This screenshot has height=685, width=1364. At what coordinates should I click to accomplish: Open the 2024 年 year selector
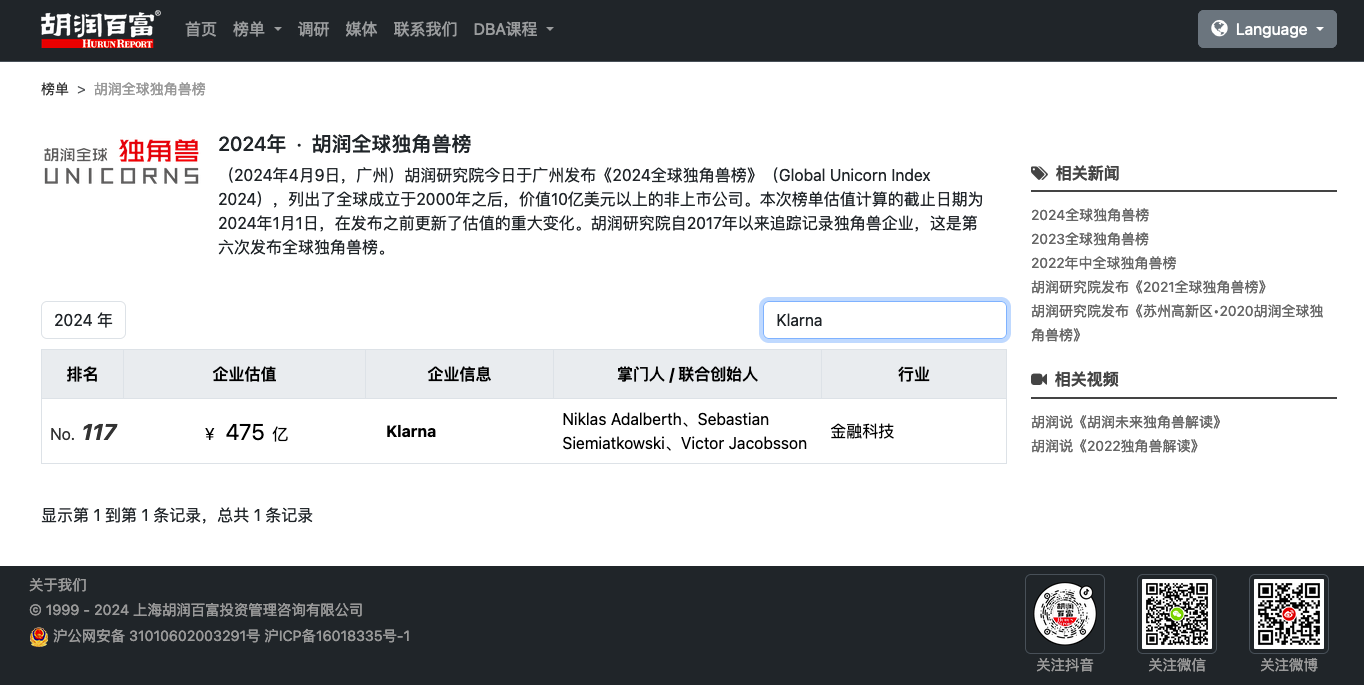point(83,320)
